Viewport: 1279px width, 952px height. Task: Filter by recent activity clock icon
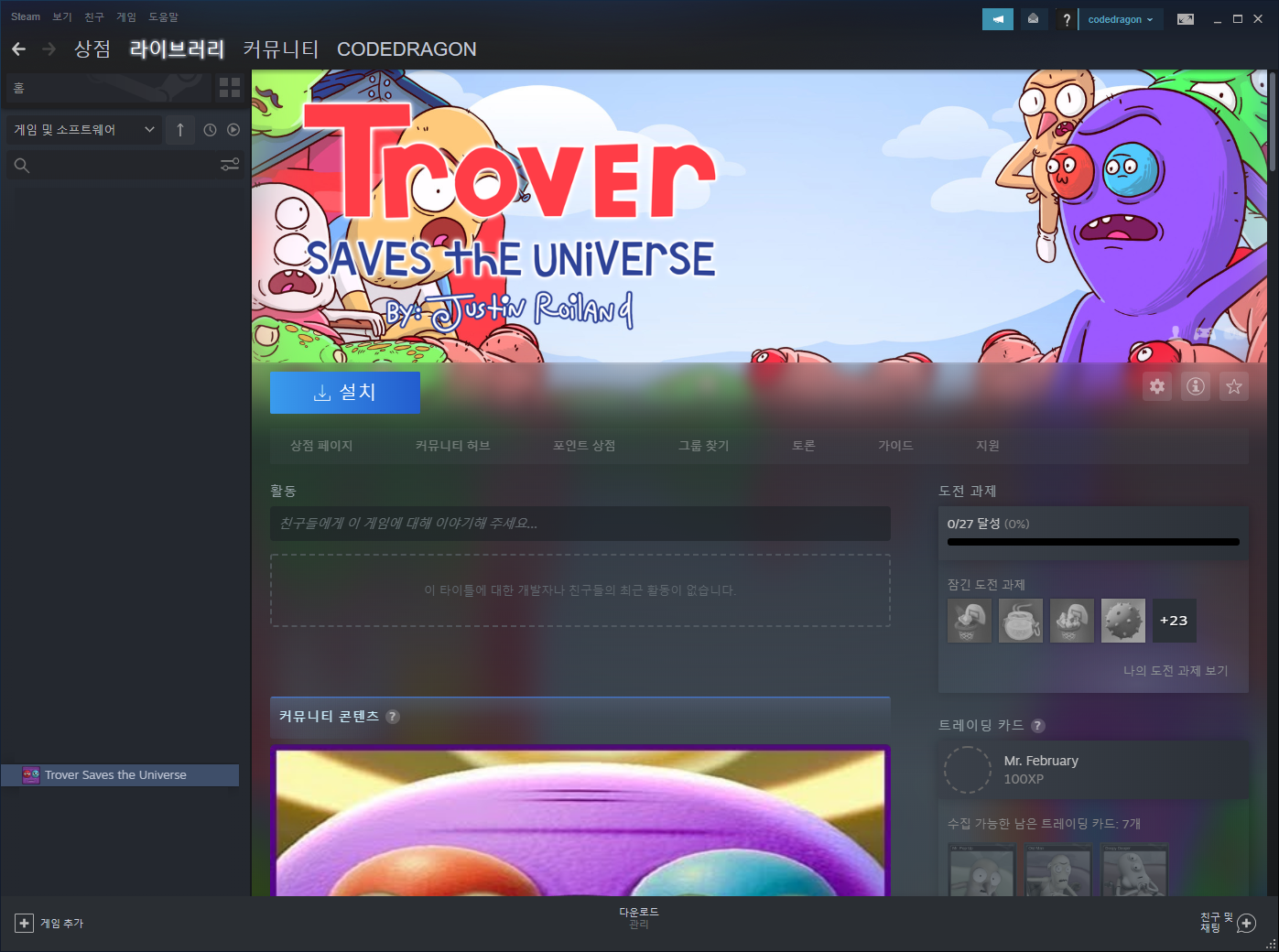coord(210,130)
